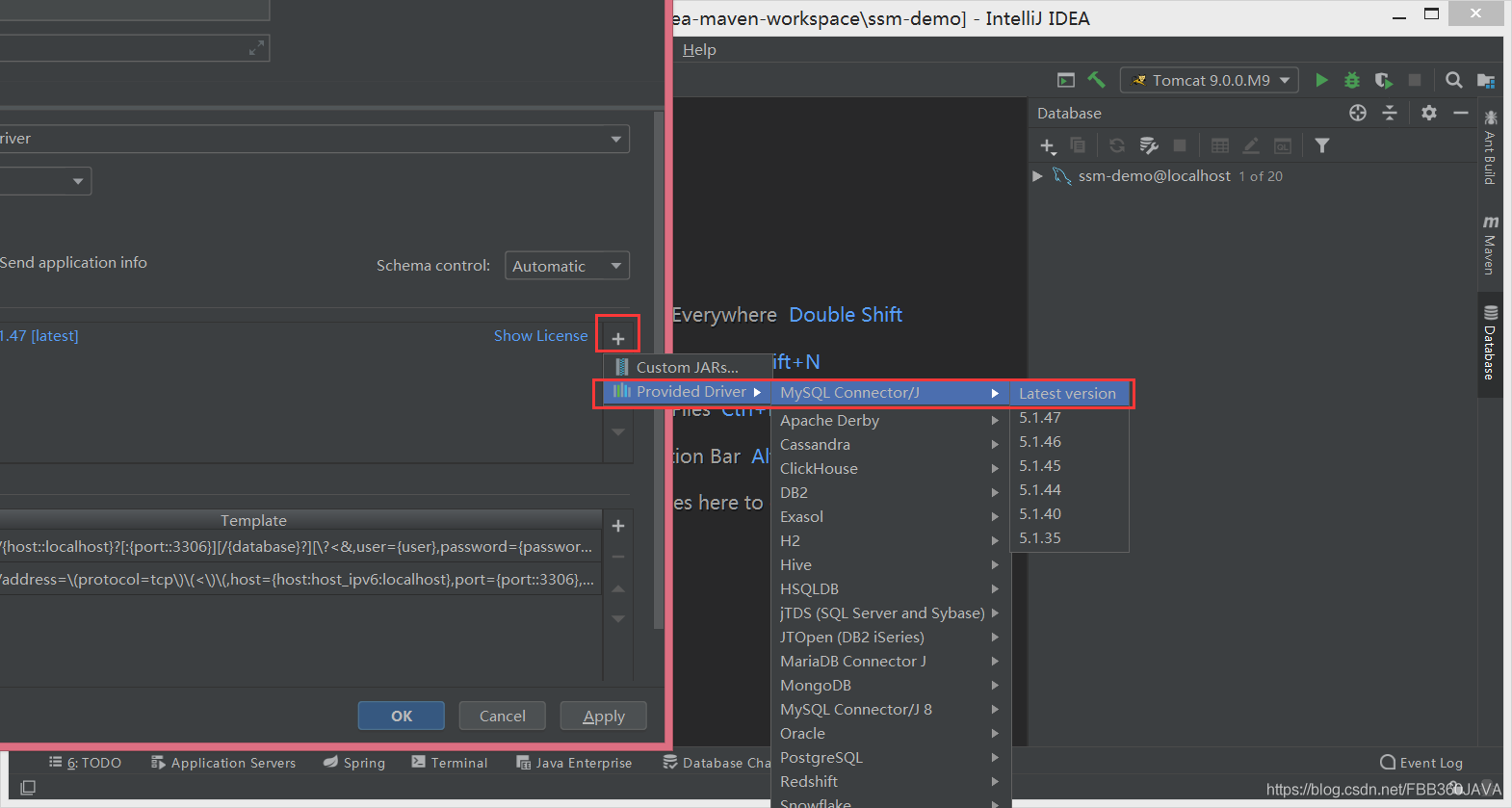The height and width of the screenshot is (808, 1512).
Task: Refresh the database with sync icon
Action: [x=1117, y=145]
